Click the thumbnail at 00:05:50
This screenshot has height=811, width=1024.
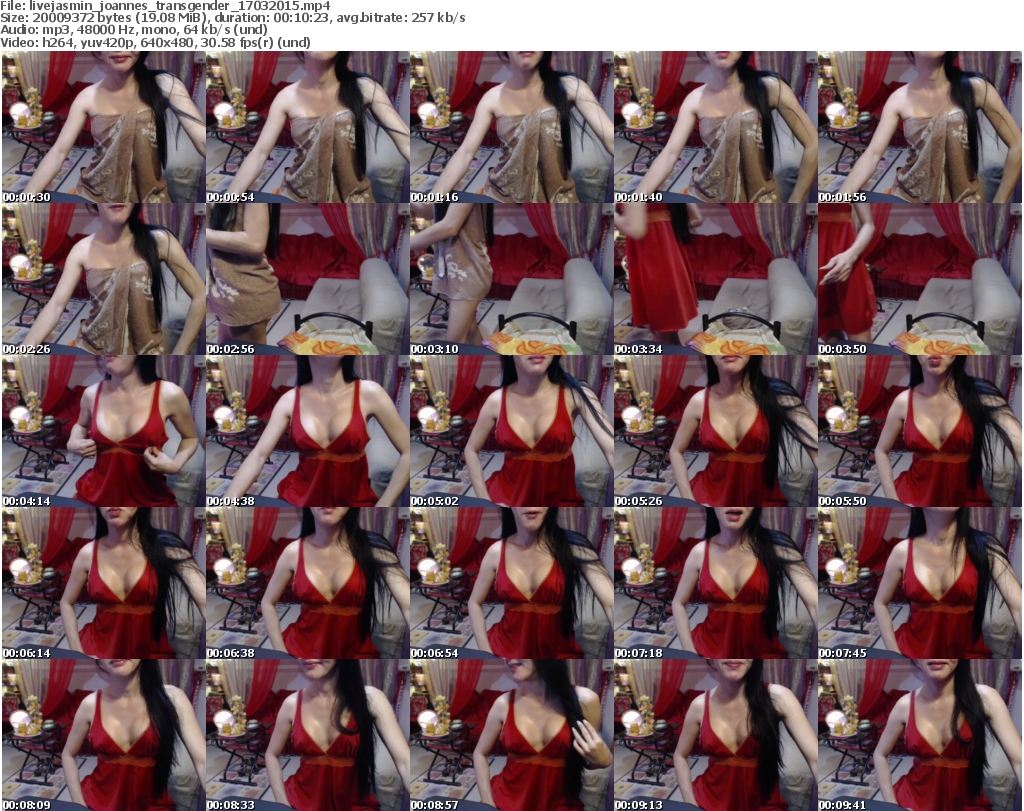pos(919,432)
